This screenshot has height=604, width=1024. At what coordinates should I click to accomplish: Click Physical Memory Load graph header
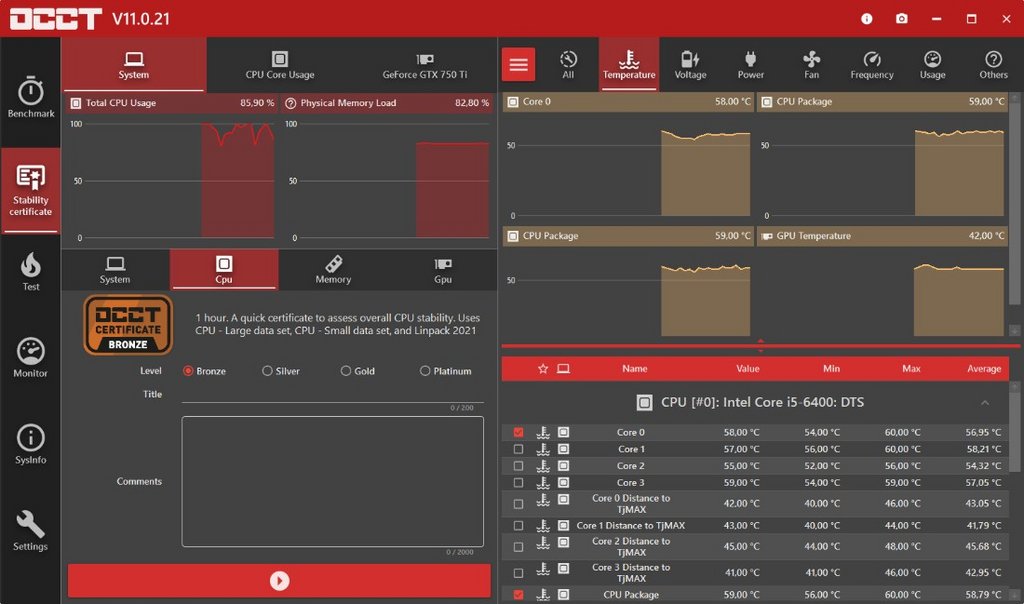point(387,103)
